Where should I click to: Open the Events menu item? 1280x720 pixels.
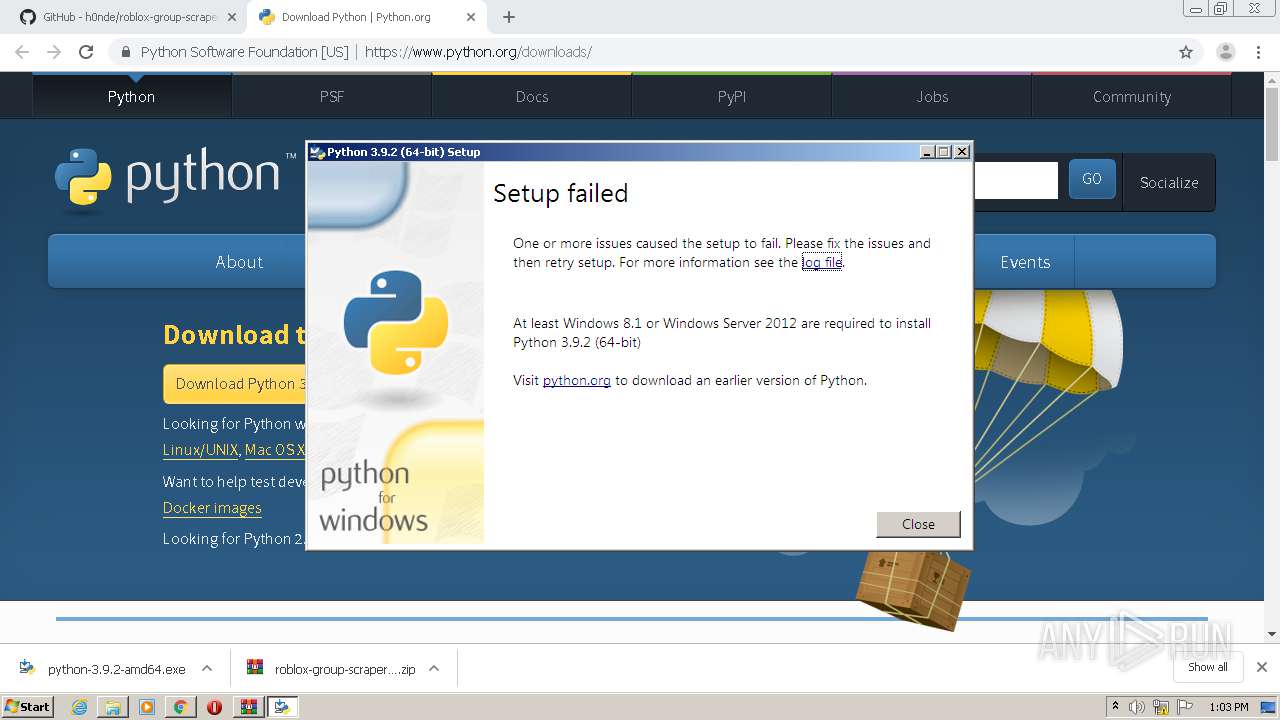(1025, 262)
